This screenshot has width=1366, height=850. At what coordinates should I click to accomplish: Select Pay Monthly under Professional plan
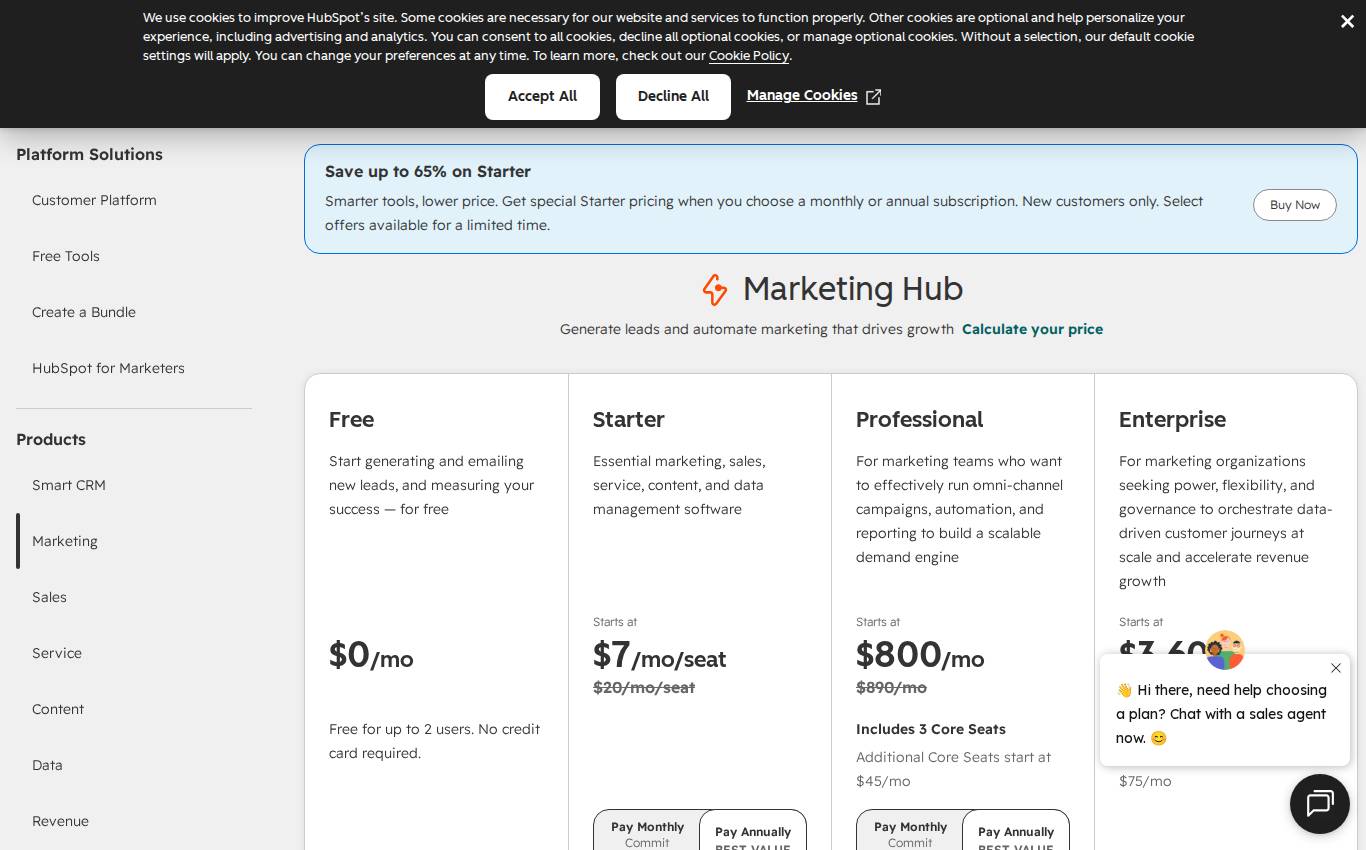coord(910,832)
